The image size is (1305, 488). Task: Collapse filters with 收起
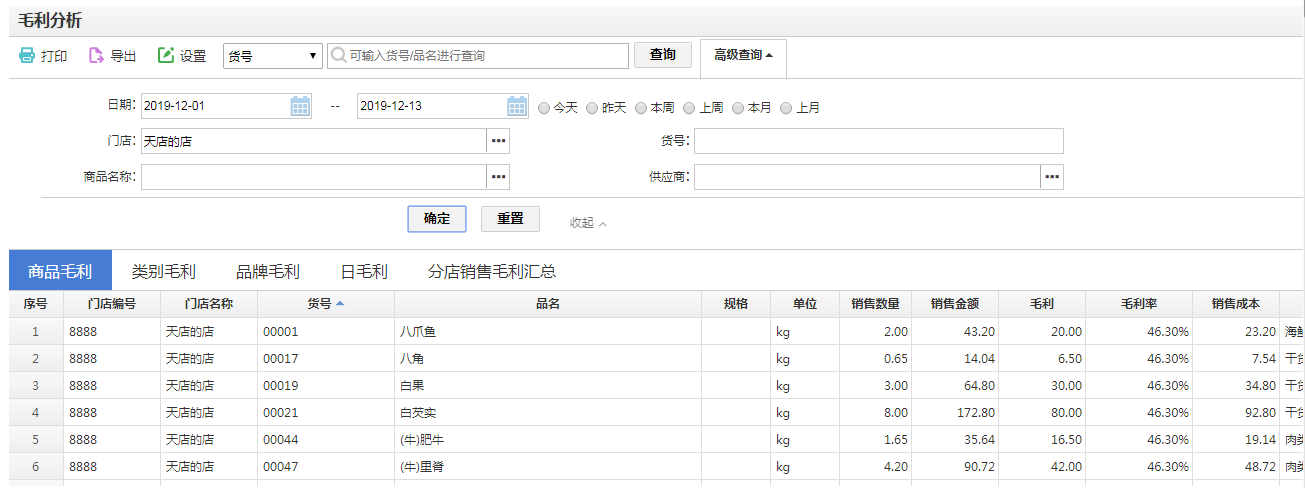588,222
